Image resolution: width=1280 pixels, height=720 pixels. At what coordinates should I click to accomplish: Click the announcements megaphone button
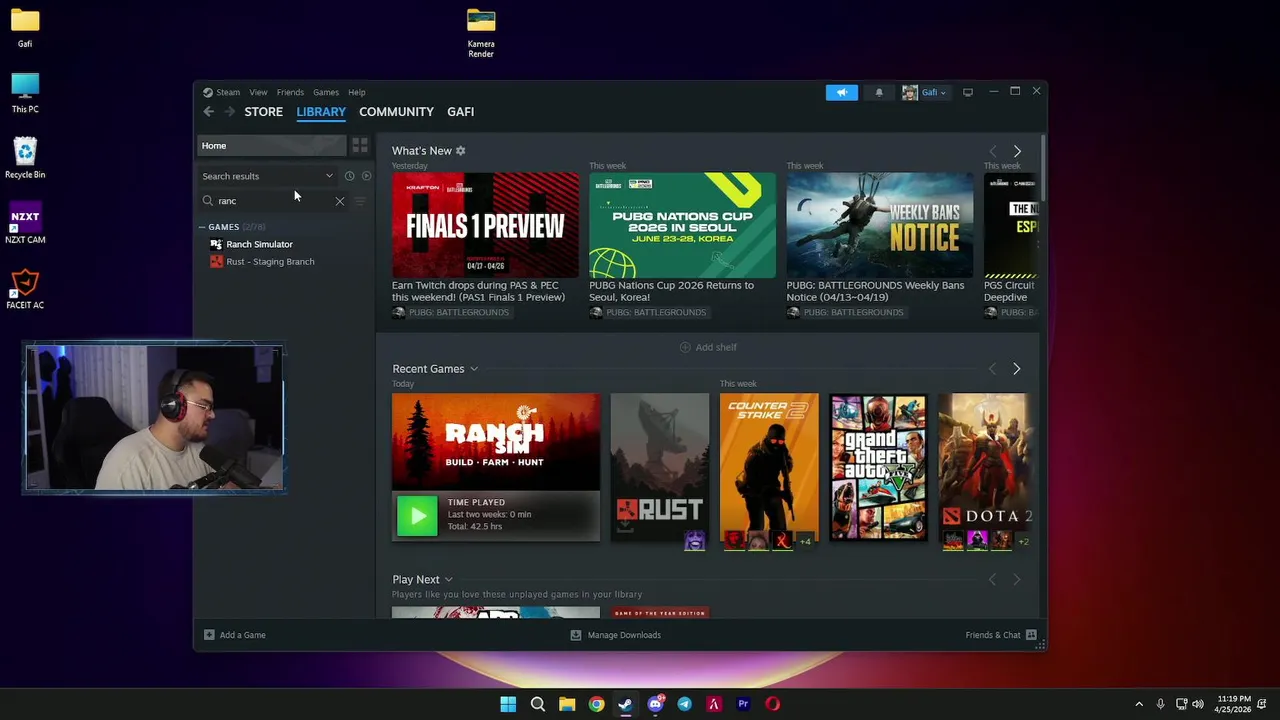(842, 92)
